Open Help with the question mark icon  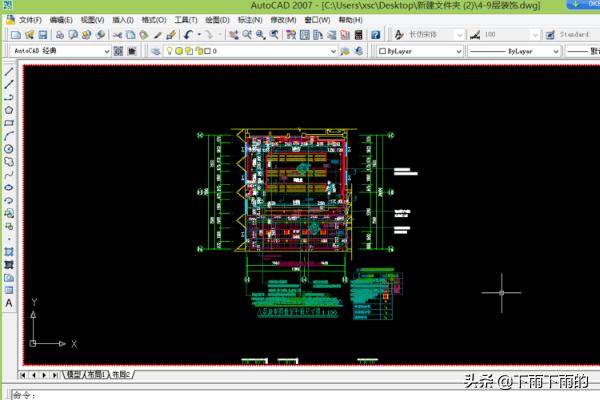[376, 35]
